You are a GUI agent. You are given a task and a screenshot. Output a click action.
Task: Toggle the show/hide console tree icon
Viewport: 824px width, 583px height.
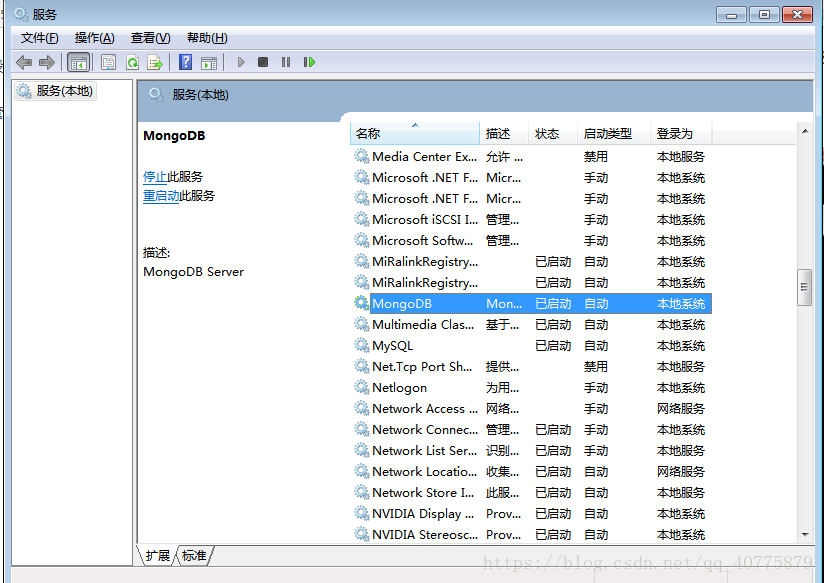[79, 63]
